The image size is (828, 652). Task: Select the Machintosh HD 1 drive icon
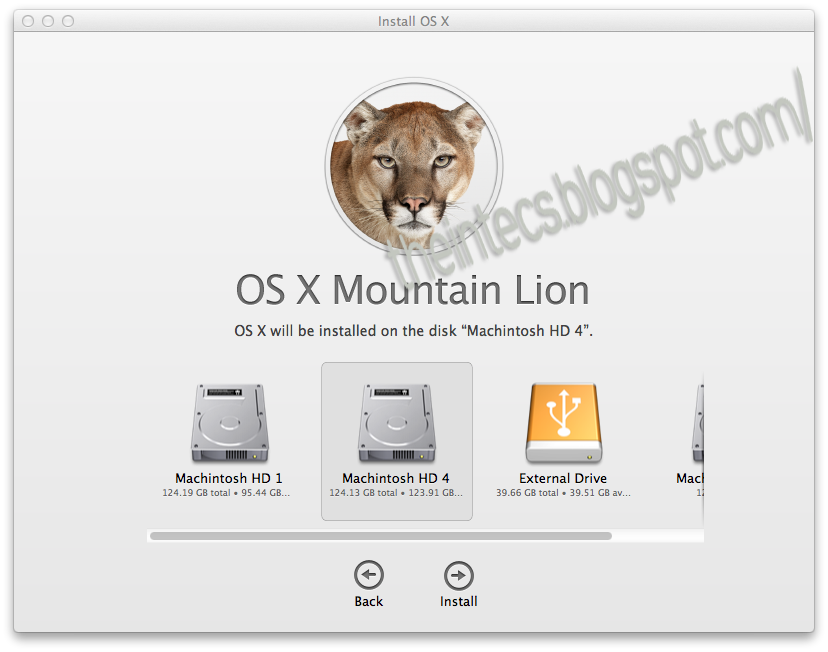click(230, 423)
